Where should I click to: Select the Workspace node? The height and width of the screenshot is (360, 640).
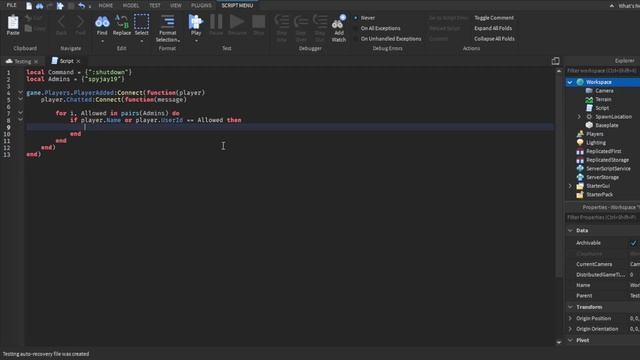(x=598, y=82)
